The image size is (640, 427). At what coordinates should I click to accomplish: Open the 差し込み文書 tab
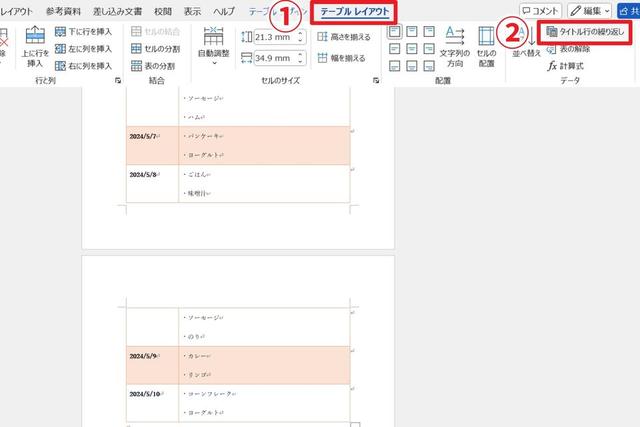[x=118, y=11]
